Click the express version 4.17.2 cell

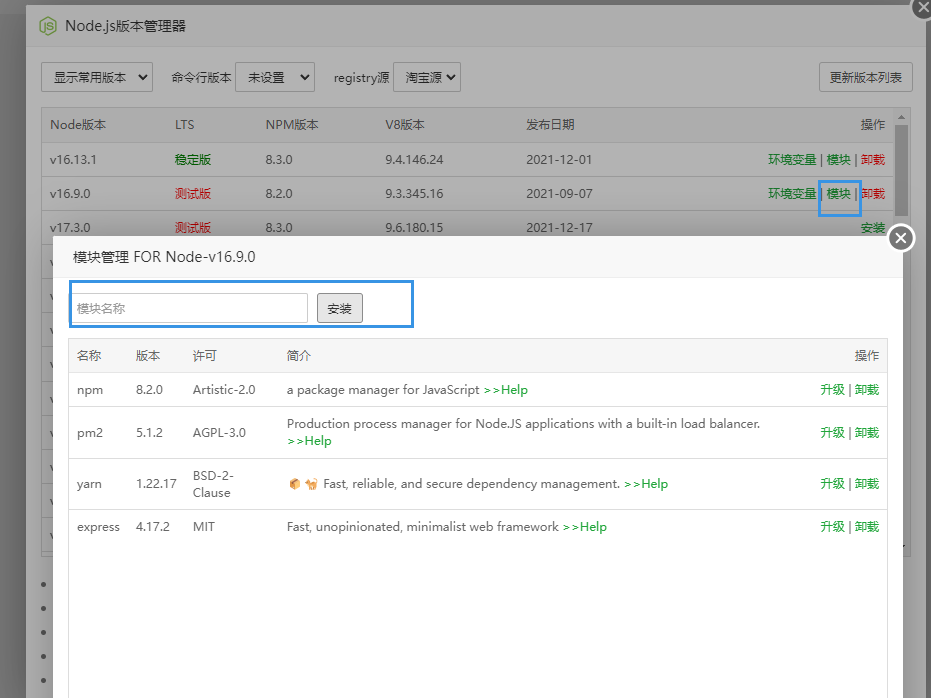[153, 527]
